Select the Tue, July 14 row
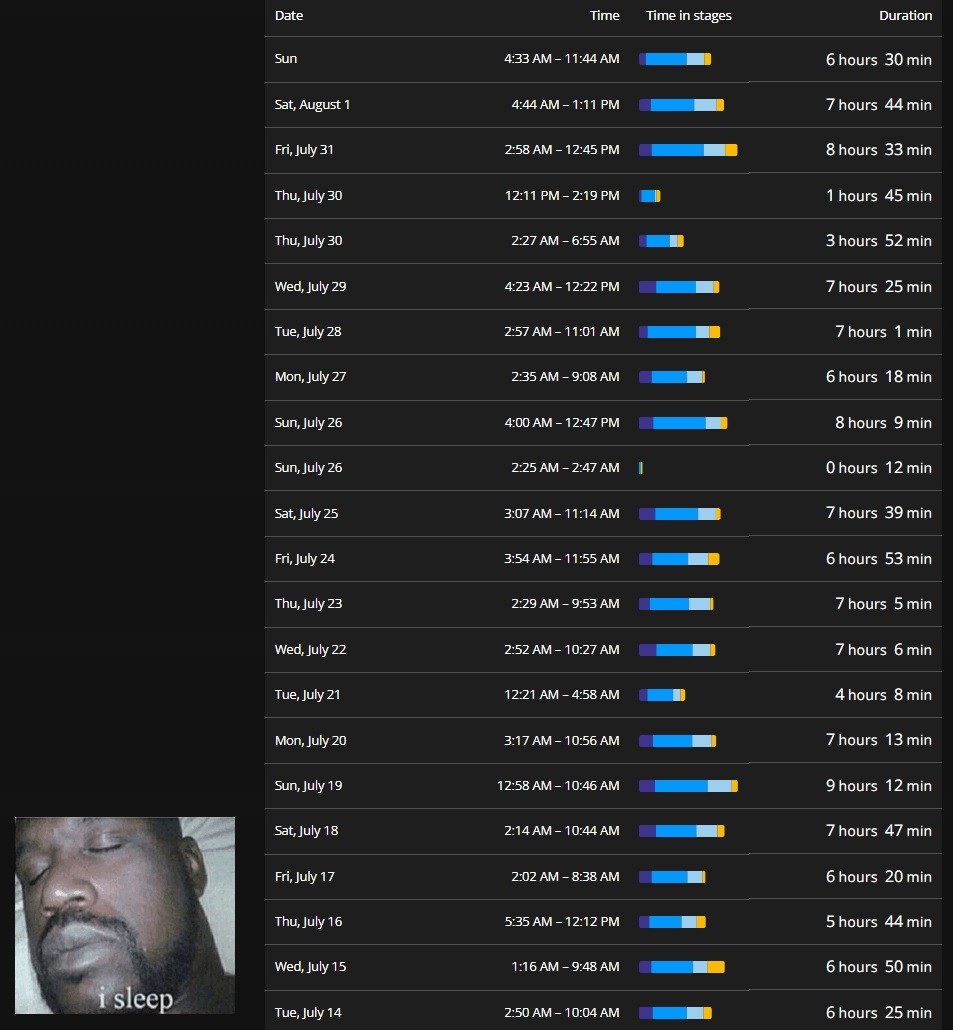This screenshot has height=1030, width=953. tap(603, 1011)
